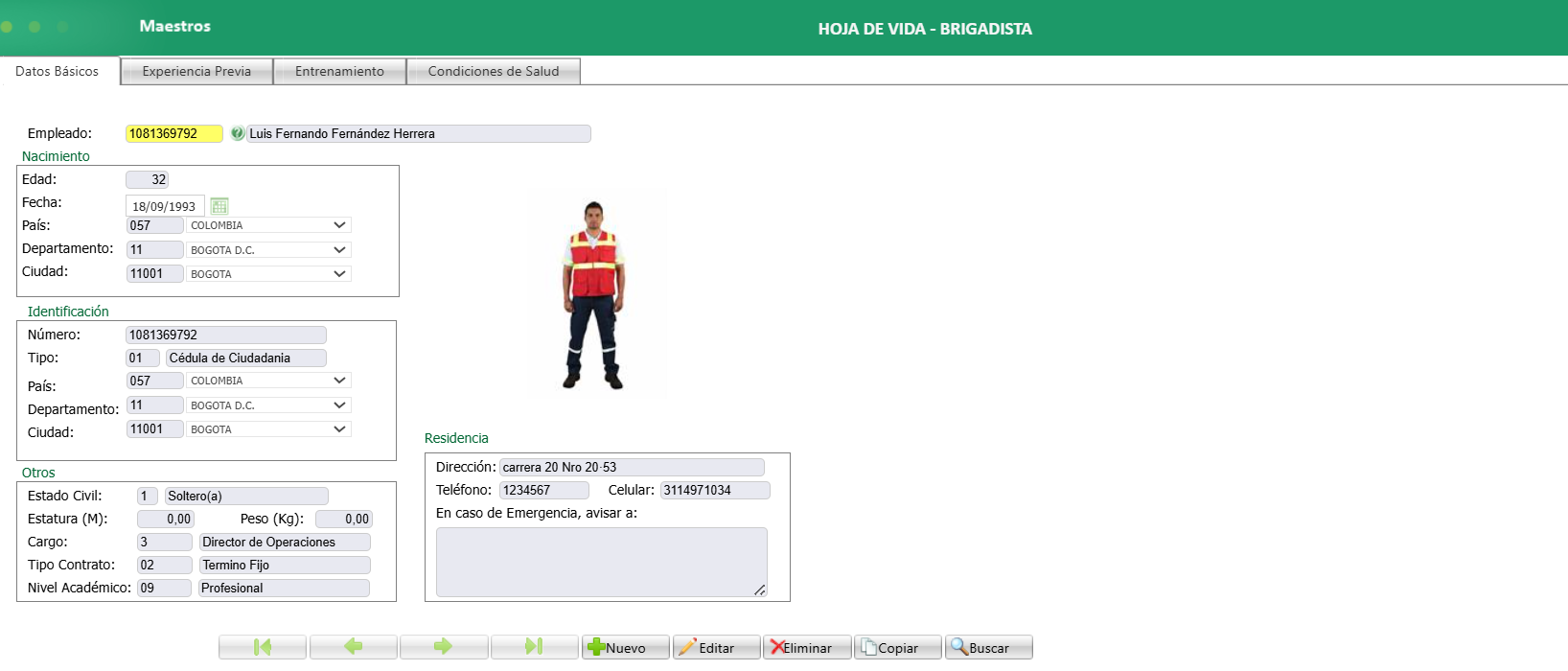Screen dimensions: 1568x671
Task: Click the emergency text area resize handle
Action: (760, 590)
